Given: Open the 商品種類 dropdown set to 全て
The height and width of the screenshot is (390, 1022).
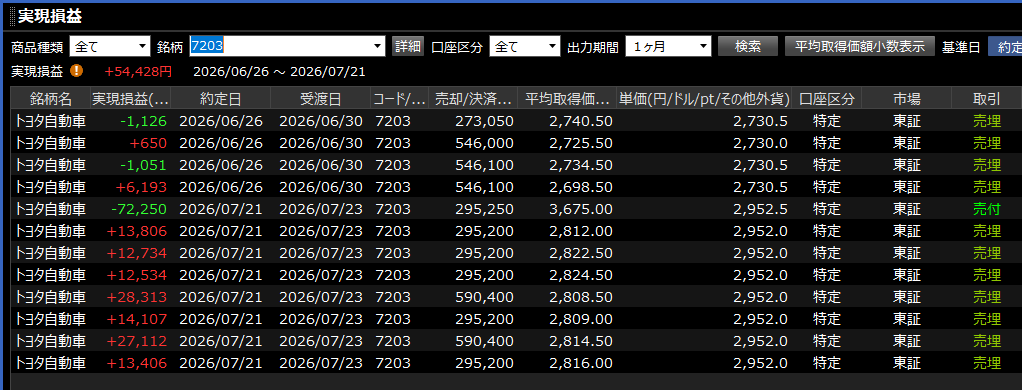Looking at the screenshot, I should click(x=110, y=46).
